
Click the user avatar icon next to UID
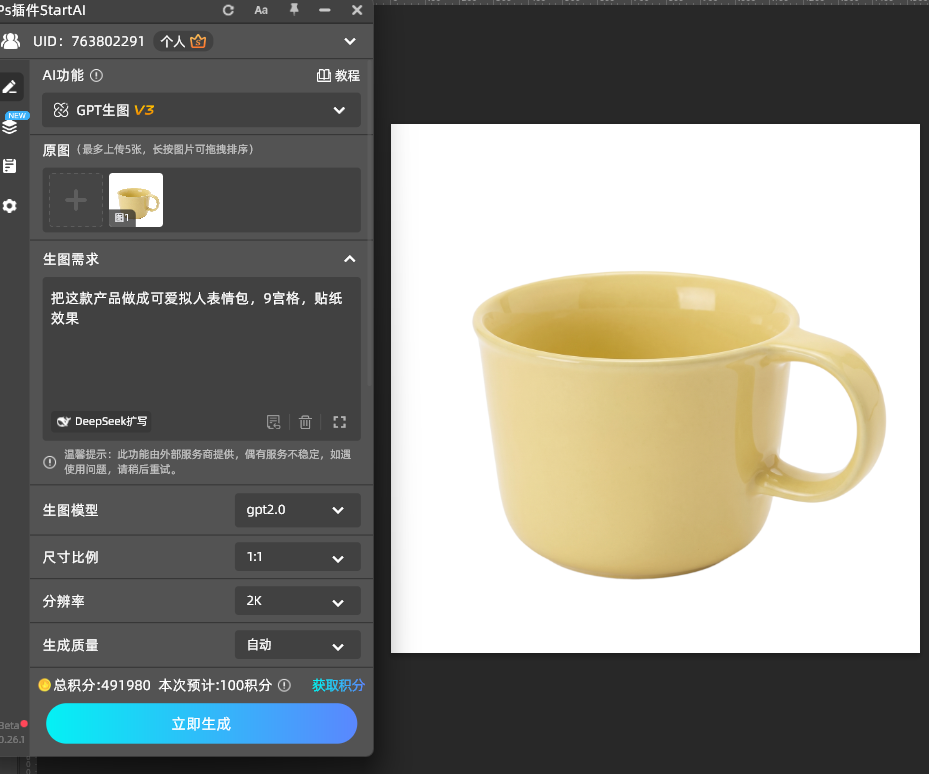tap(10, 41)
